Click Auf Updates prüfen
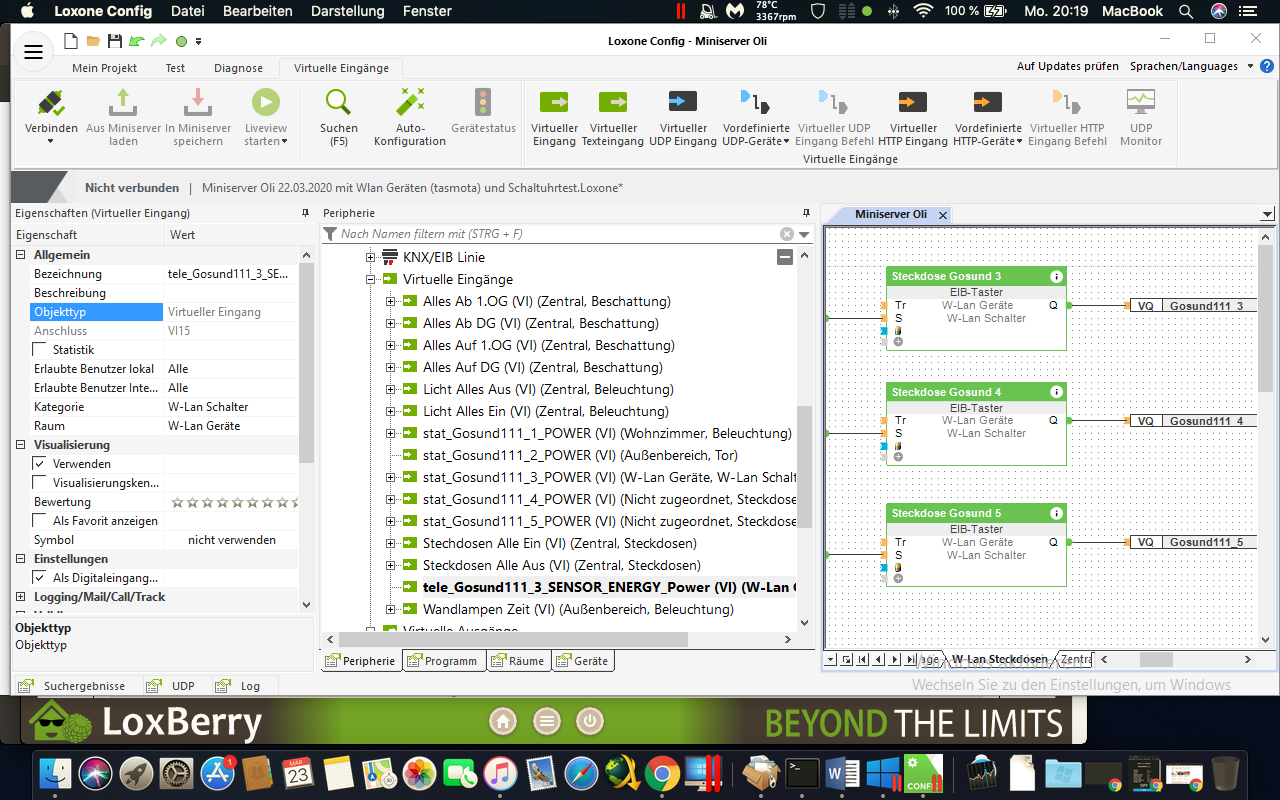Viewport: 1280px width, 800px height. 1067,66
